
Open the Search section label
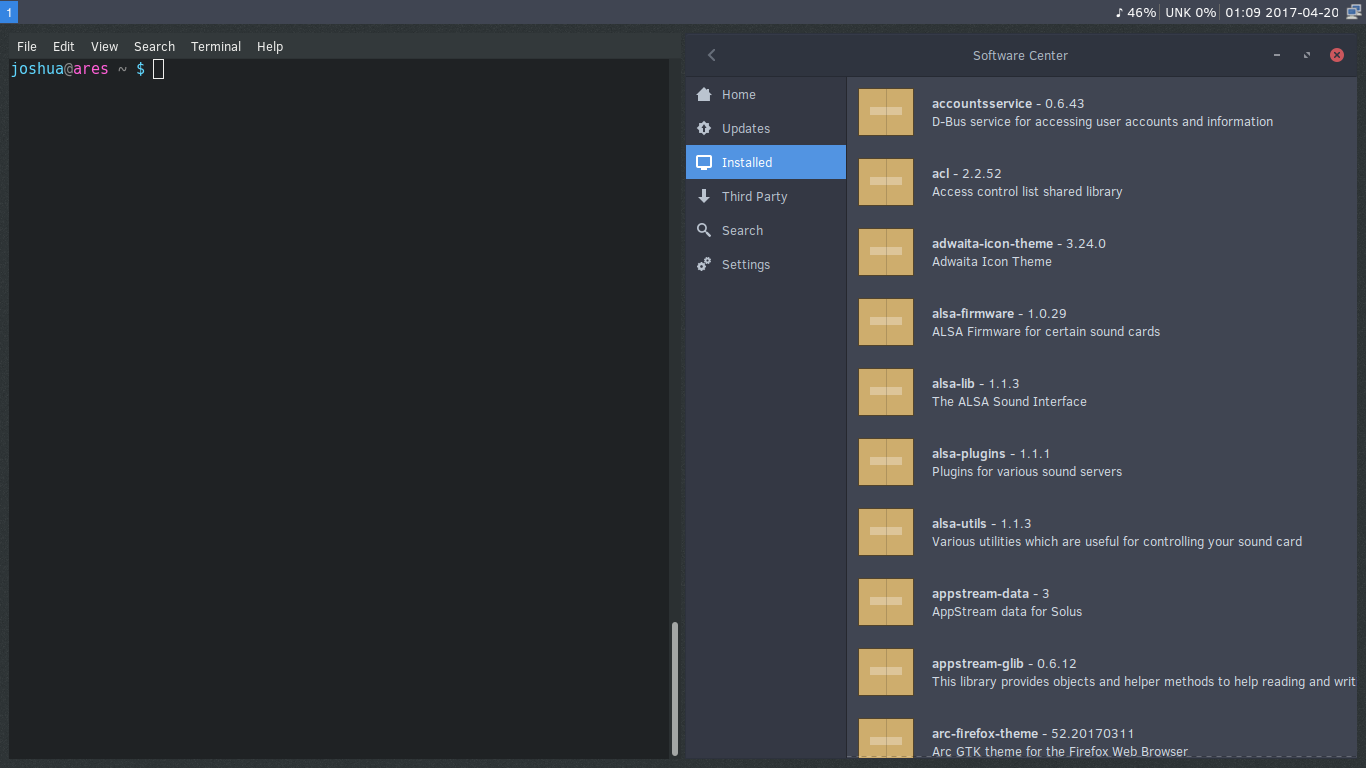click(742, 230)
